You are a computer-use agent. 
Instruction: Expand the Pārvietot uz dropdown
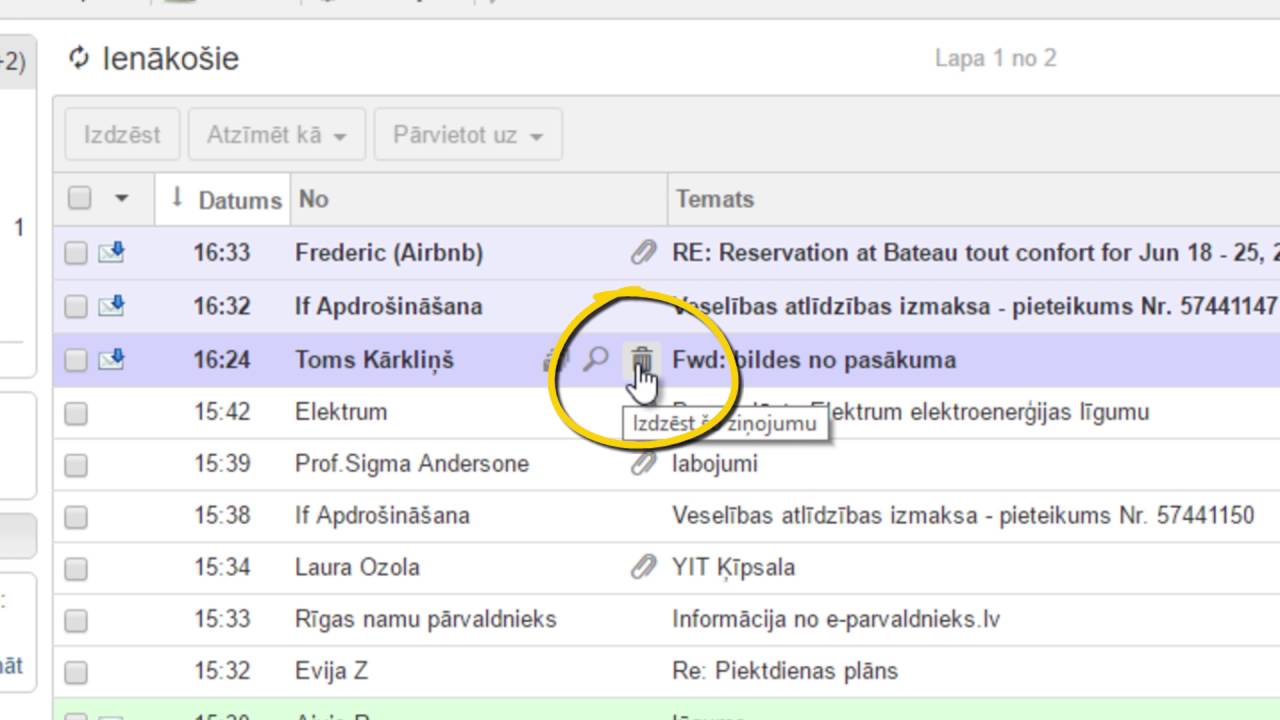467,135
